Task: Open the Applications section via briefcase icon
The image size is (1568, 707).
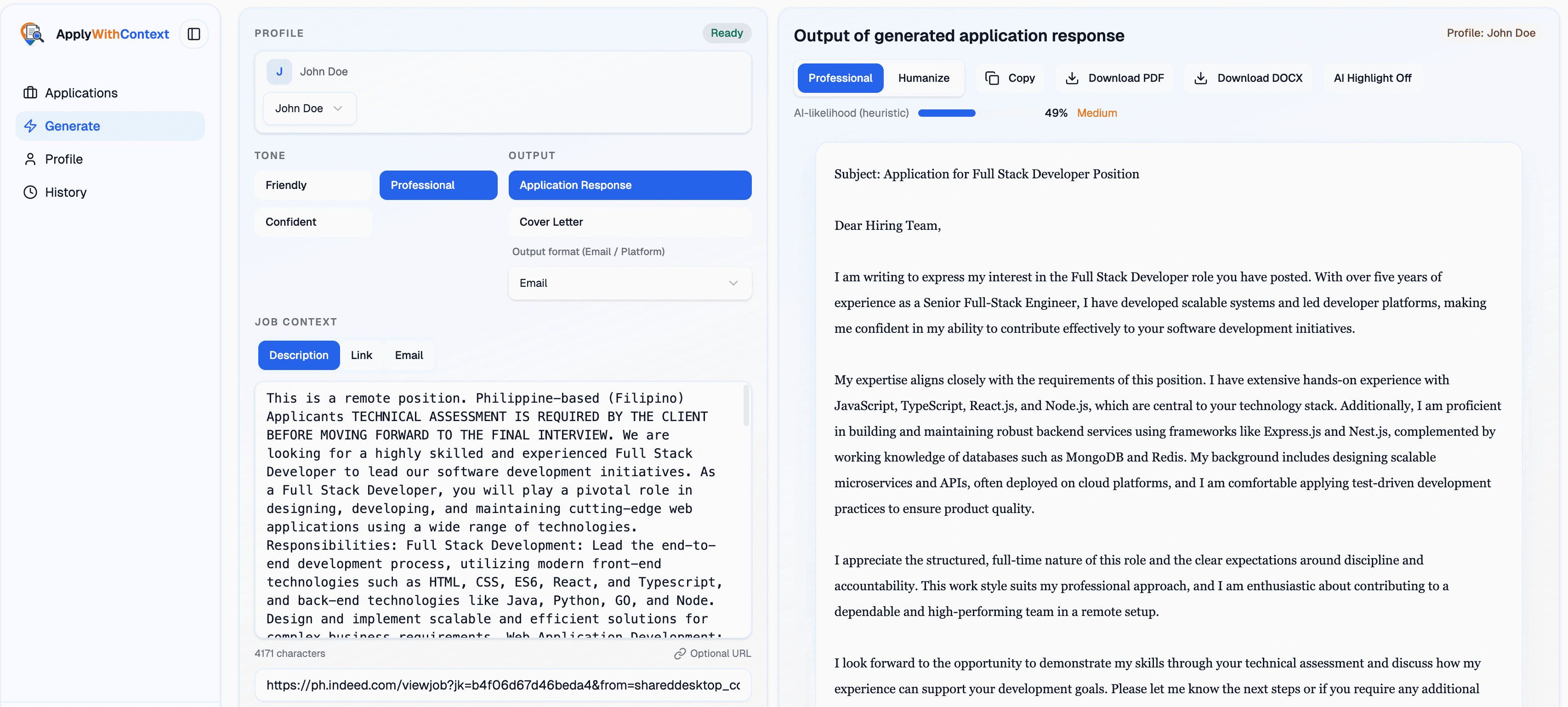Action: click(x=30, y=92)
